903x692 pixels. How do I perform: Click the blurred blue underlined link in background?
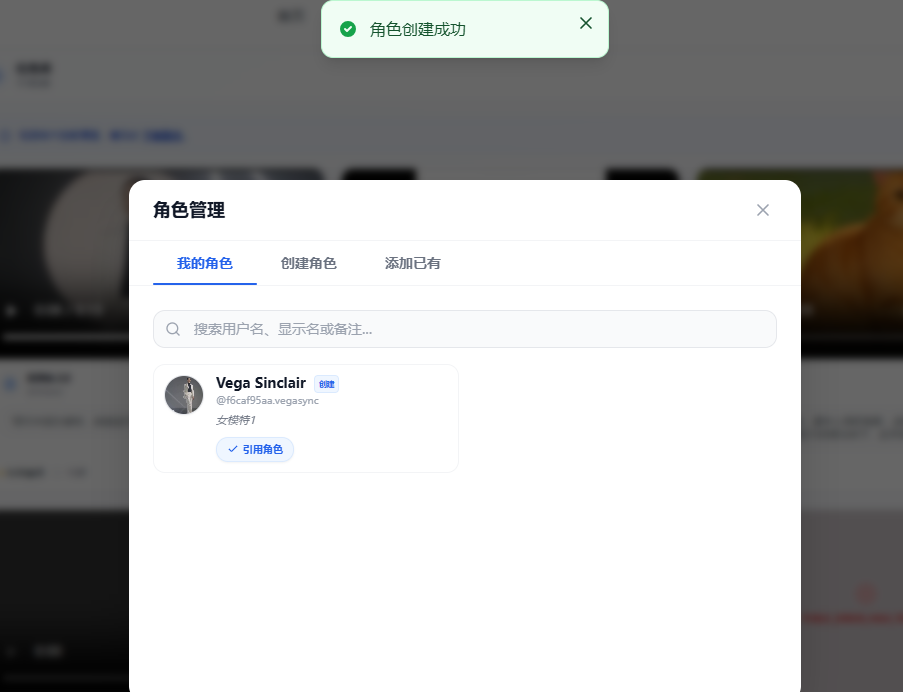(x=165, y=136)
